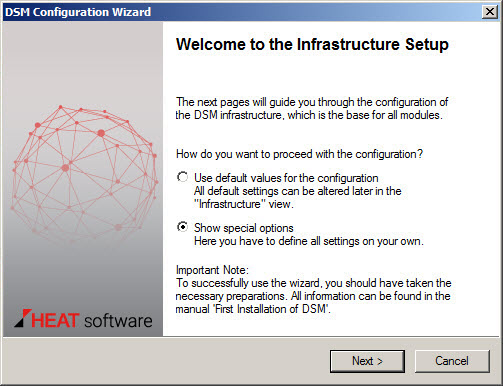Select "Use default values" radio button
This screenshot has width=503, height=386.
point(183,177)
